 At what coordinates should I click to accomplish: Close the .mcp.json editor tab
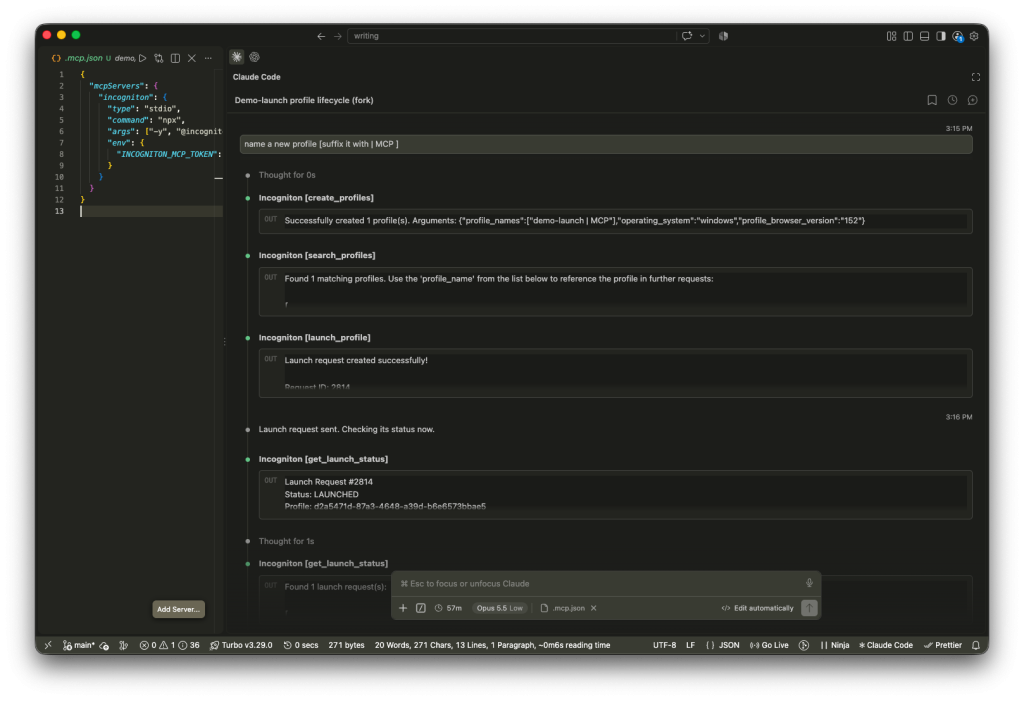tap(192, 58)
